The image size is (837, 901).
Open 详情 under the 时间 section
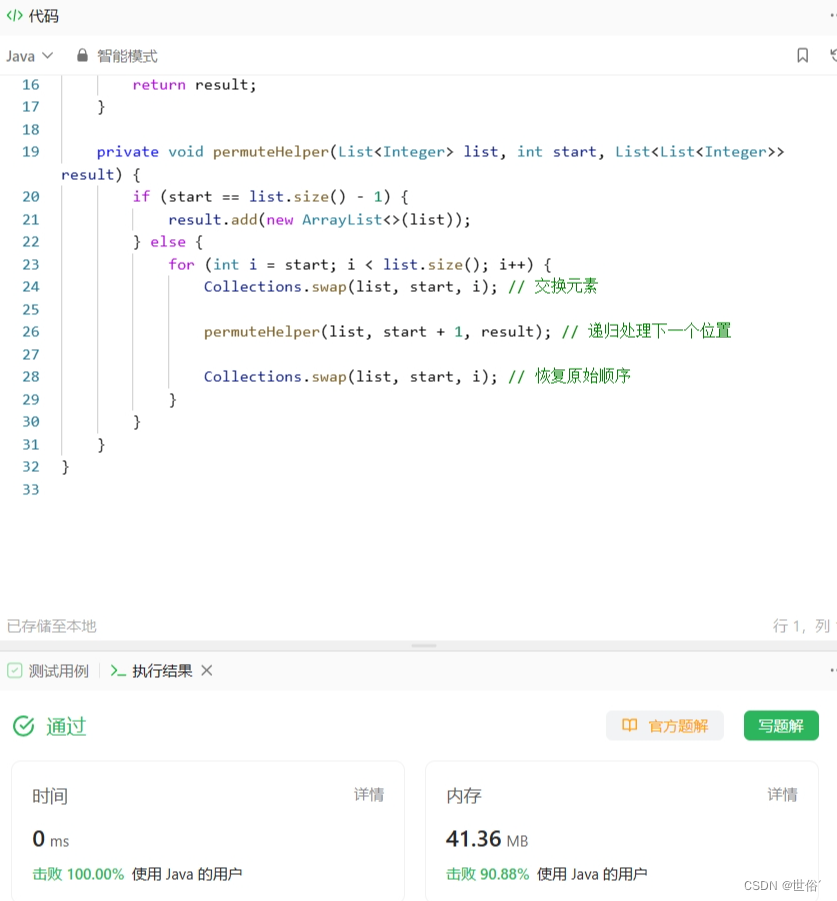[368, 795]
